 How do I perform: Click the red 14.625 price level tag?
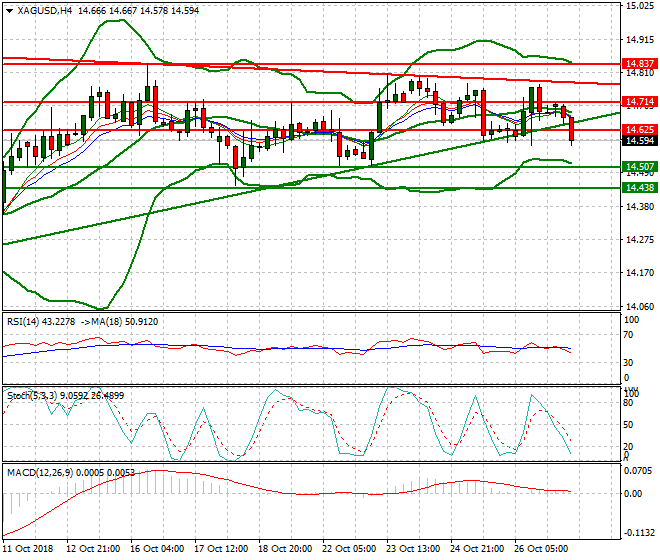(638, 129)
